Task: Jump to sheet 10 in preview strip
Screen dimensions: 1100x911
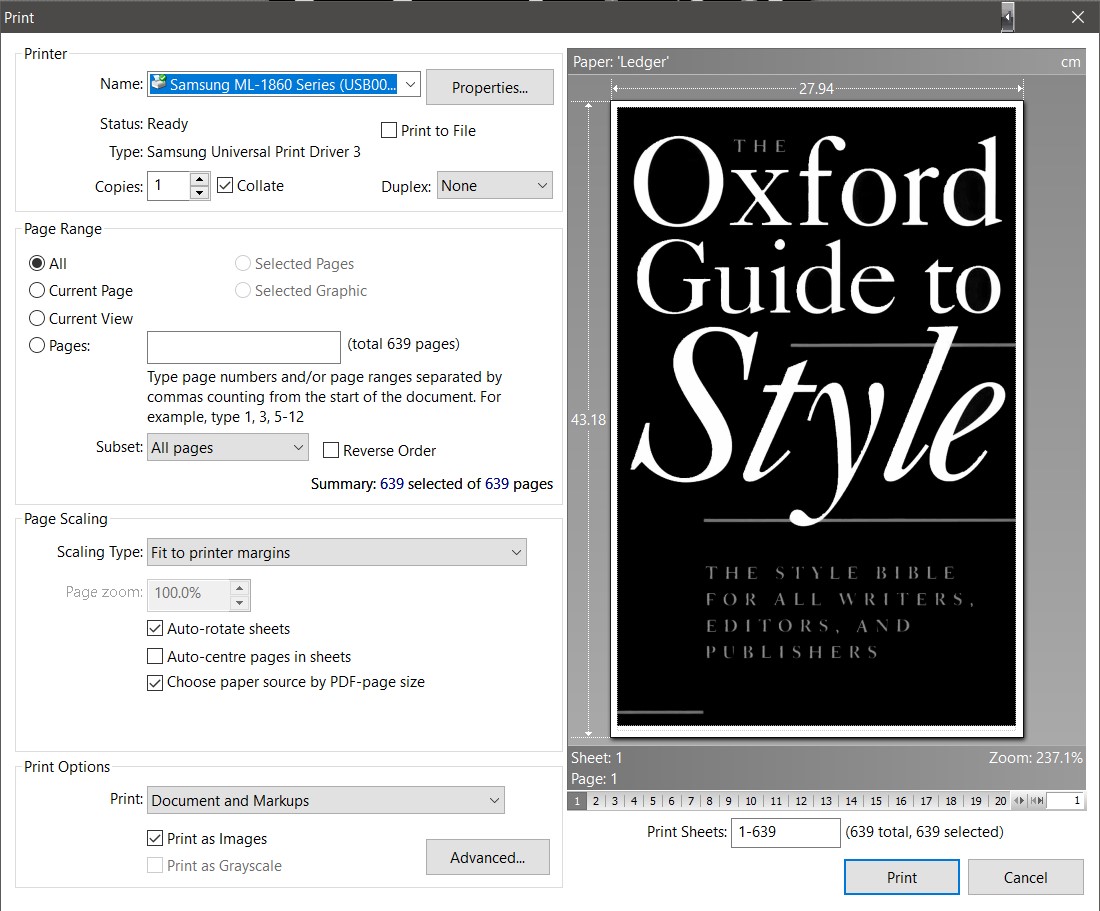Action: coord(750,801)
